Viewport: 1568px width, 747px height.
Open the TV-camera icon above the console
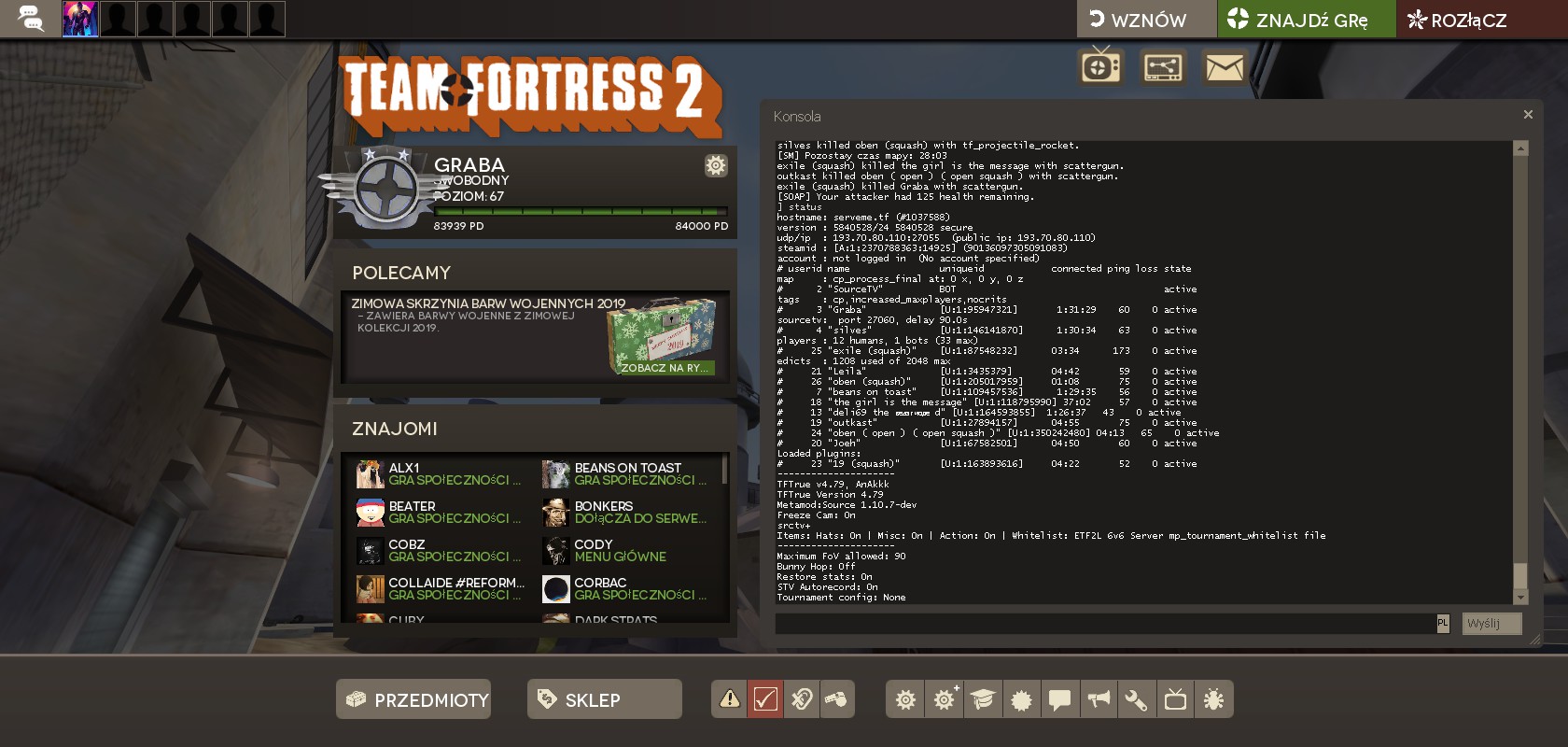coord(1100,66)
